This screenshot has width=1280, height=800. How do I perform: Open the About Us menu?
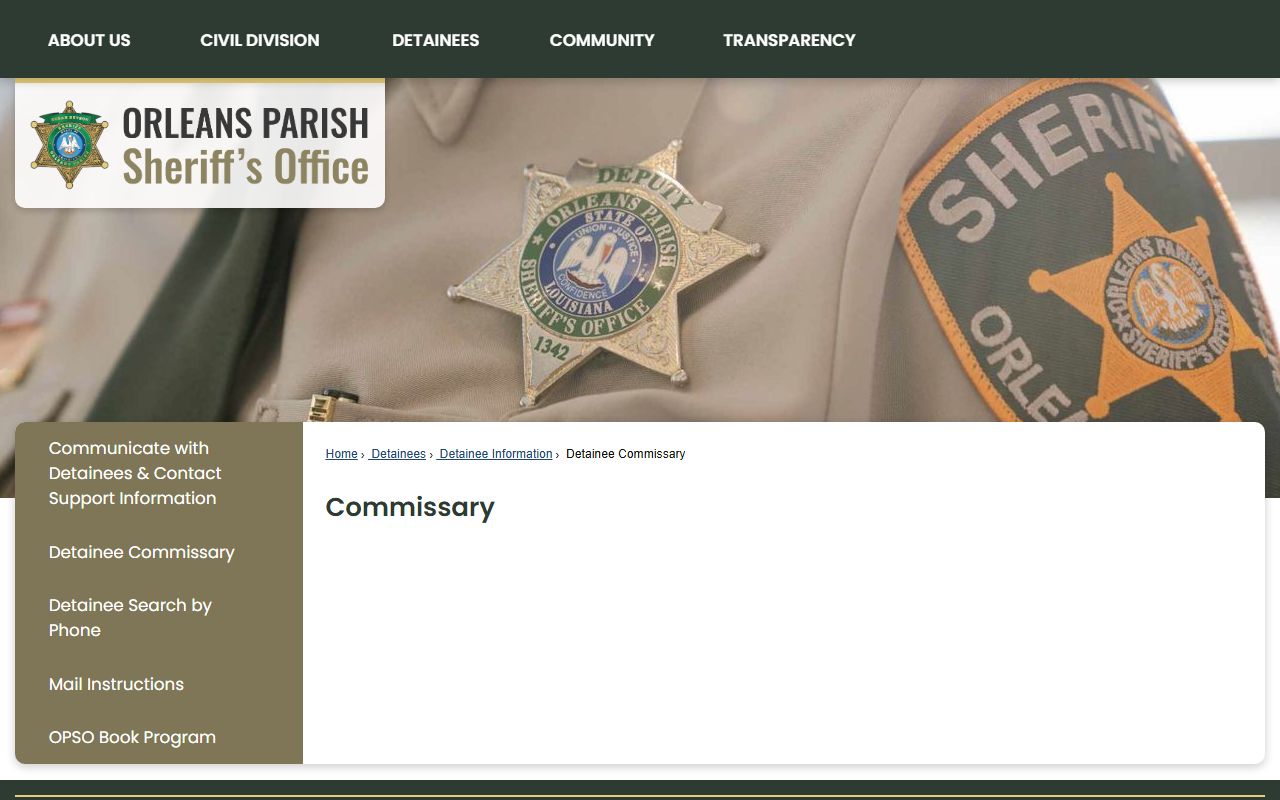pyautogui.click(x=89, y=40)
